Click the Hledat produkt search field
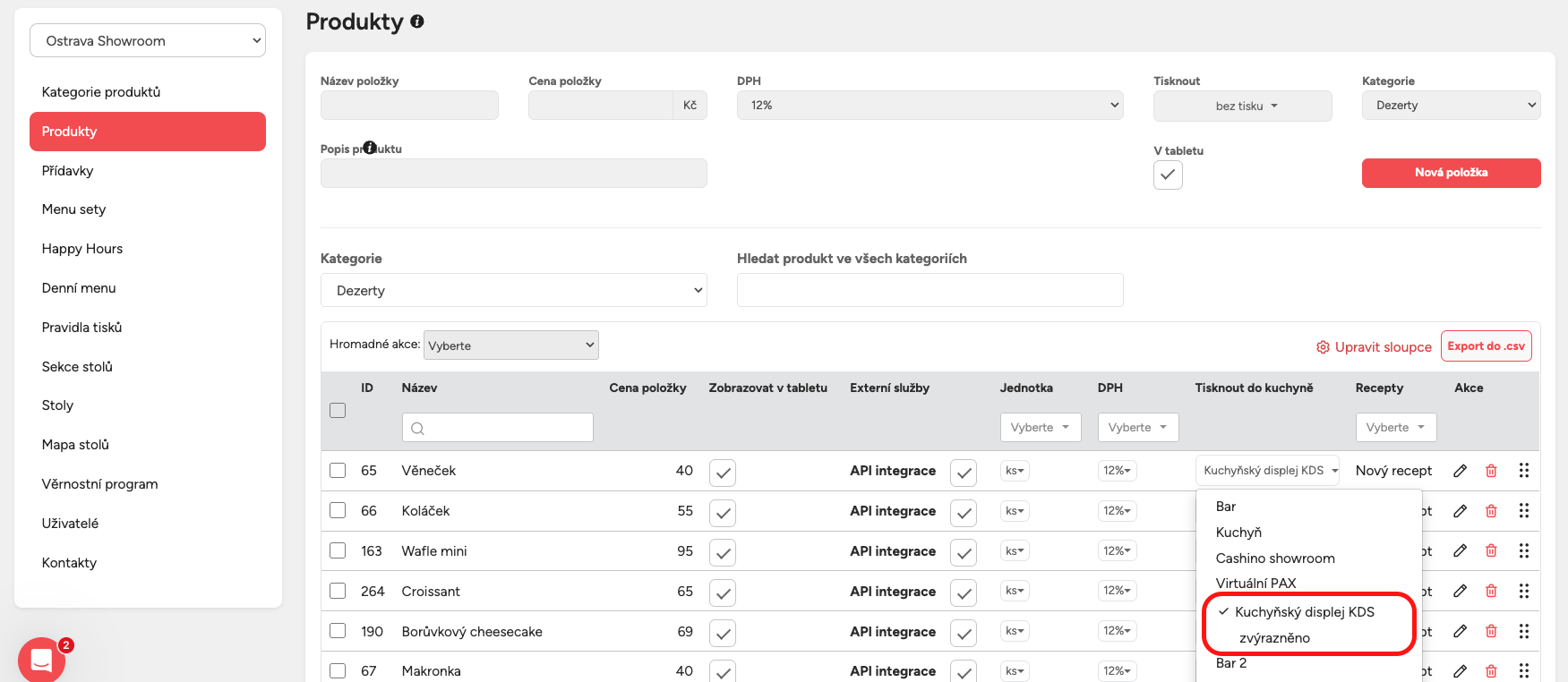 (930, 290)
